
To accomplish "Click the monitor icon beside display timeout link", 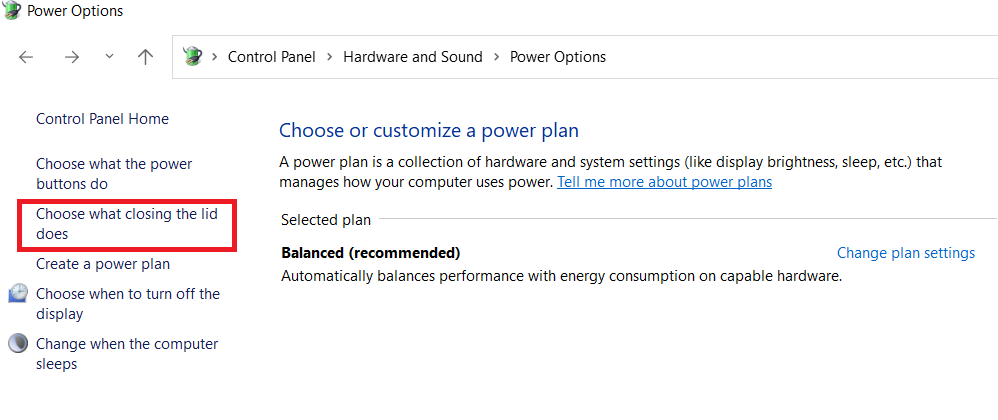I will coord(18,294).
